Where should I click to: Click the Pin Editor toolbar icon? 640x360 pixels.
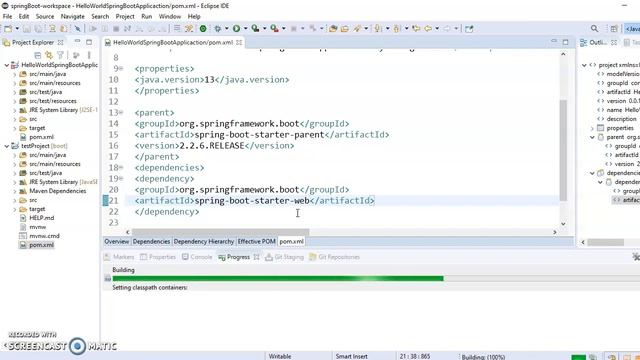coord(469,29)
